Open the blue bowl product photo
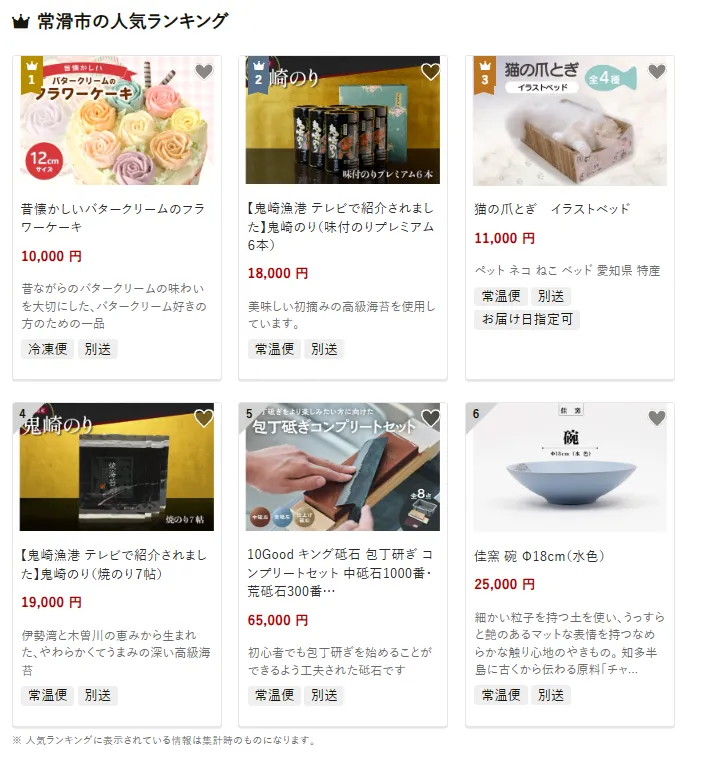727x778 pixels. tap(570, 467)
